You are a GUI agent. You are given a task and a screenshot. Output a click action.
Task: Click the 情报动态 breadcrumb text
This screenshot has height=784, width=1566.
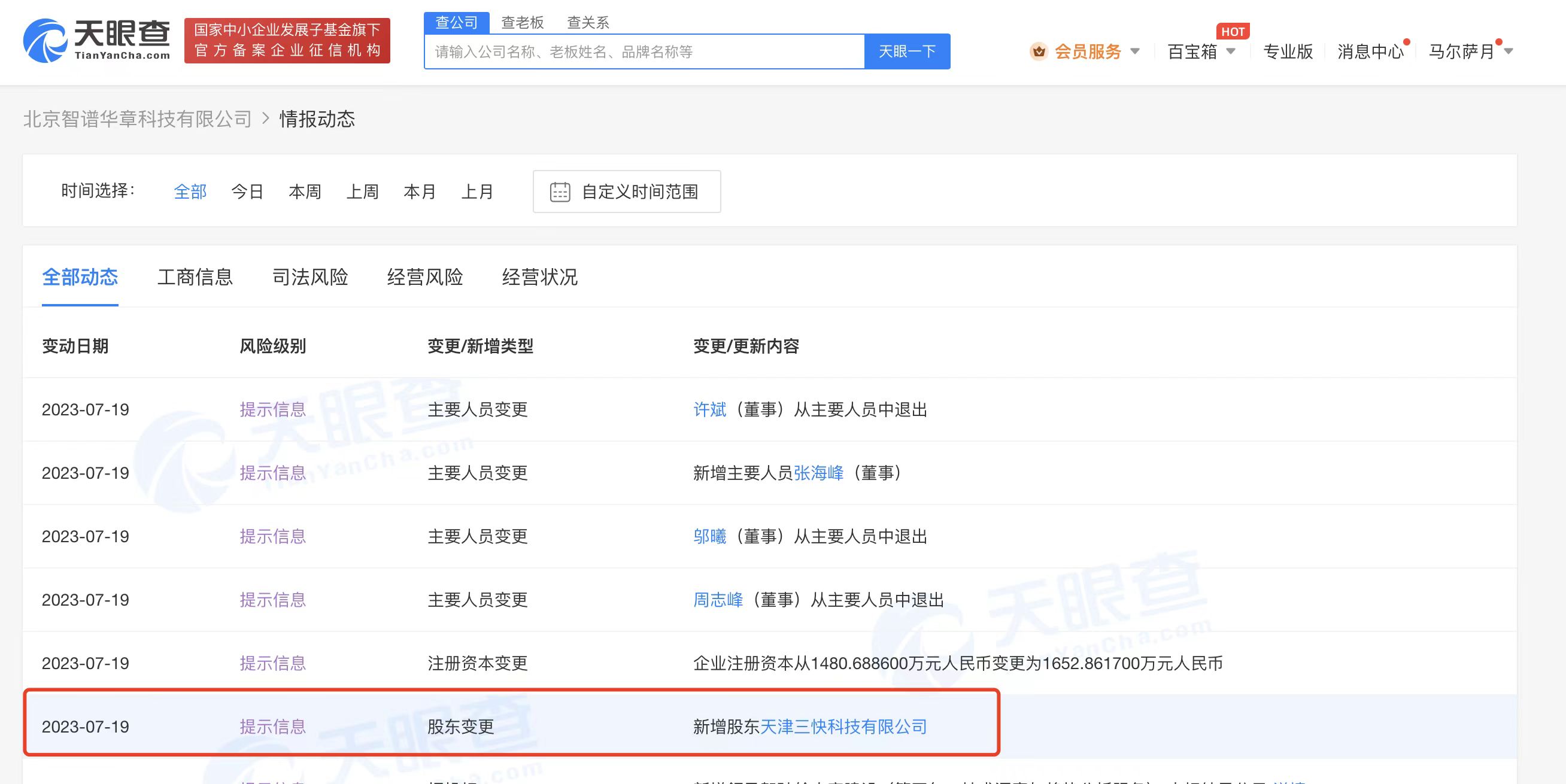coord(317,119)
